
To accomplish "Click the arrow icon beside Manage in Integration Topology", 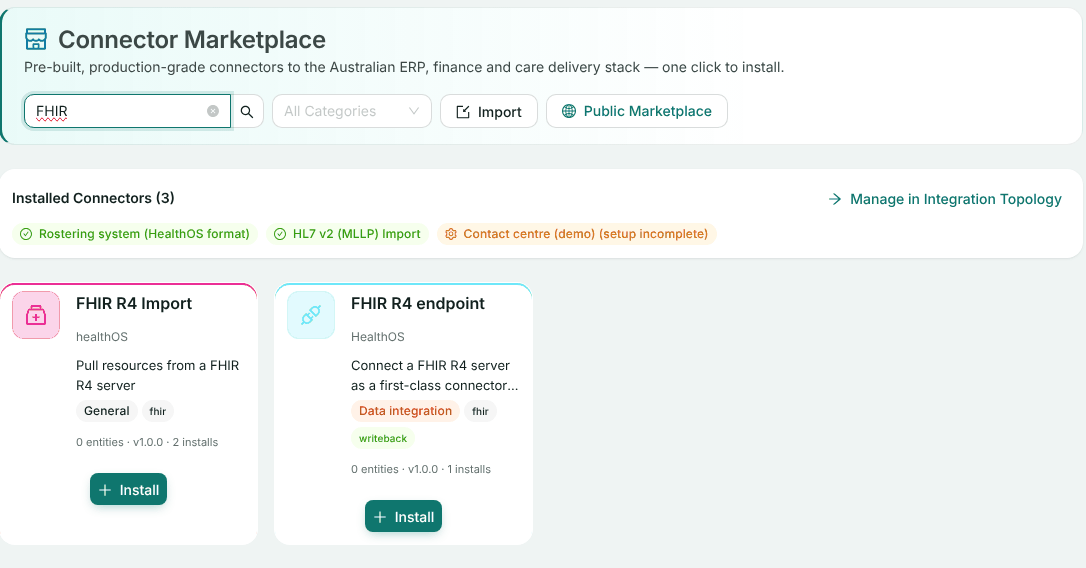I will [835, 199].
